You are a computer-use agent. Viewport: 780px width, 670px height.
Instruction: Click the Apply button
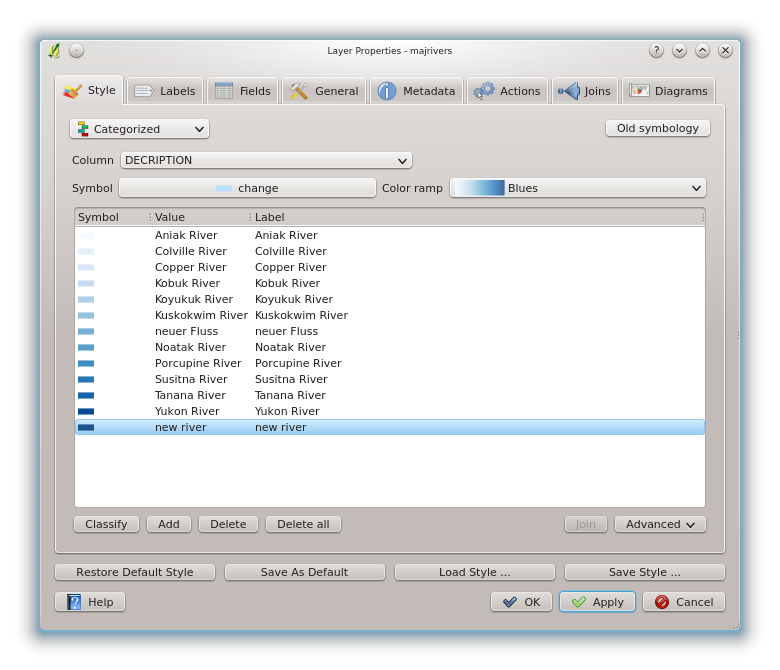597,602
